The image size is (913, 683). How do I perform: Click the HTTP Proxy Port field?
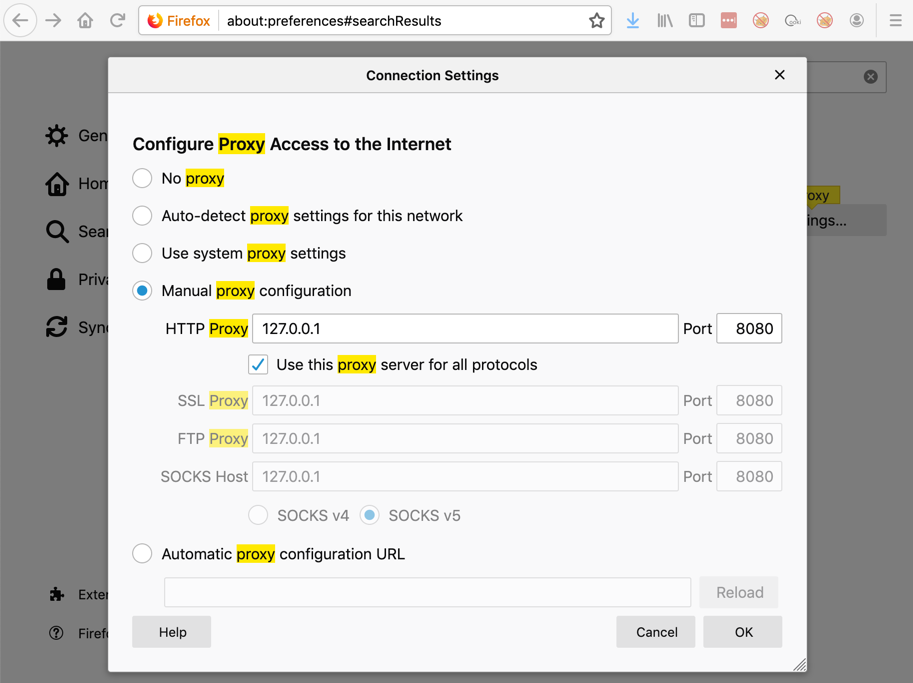(749, 328)
